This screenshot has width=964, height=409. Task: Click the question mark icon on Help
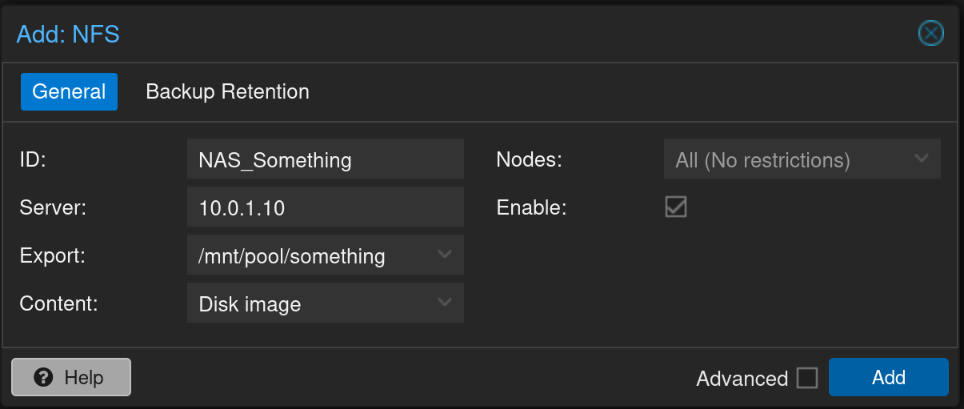point(43,377)
